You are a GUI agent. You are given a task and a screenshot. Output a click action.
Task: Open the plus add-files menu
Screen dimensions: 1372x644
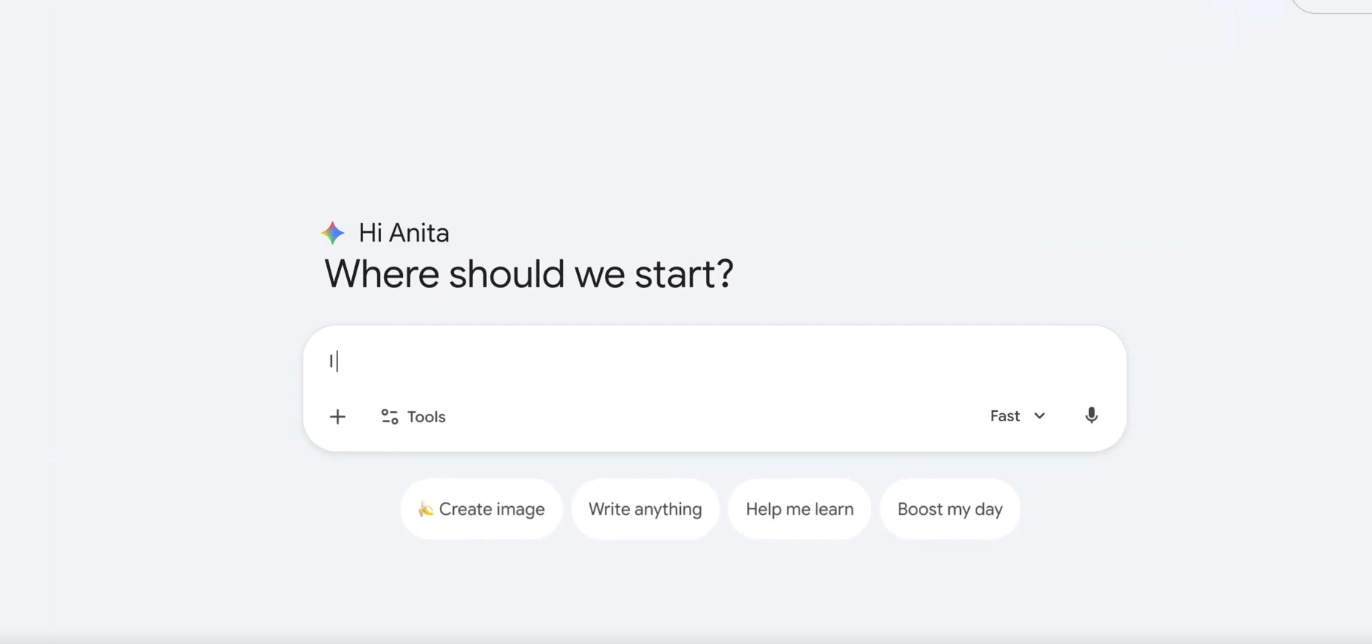tap(338, 417)
